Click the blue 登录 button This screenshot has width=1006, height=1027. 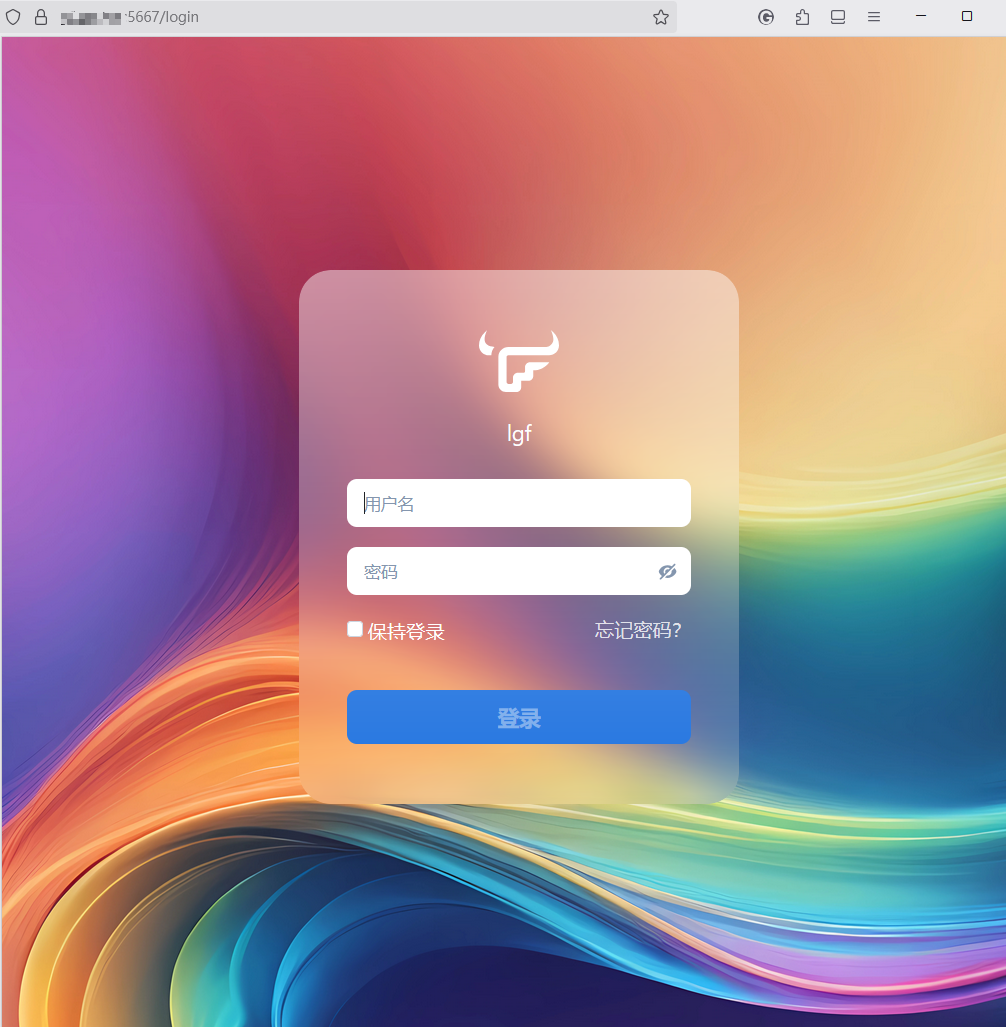(519, 717)
